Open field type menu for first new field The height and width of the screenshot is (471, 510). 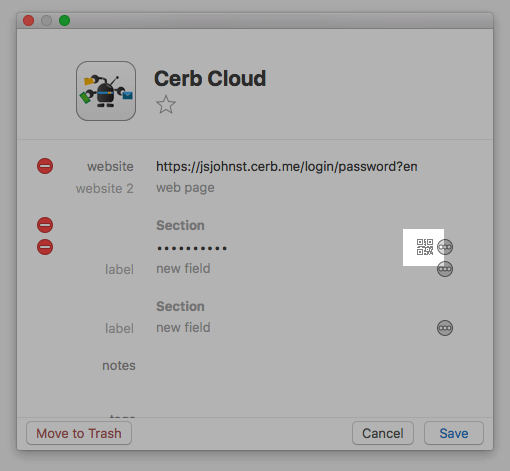pos(445,269)
